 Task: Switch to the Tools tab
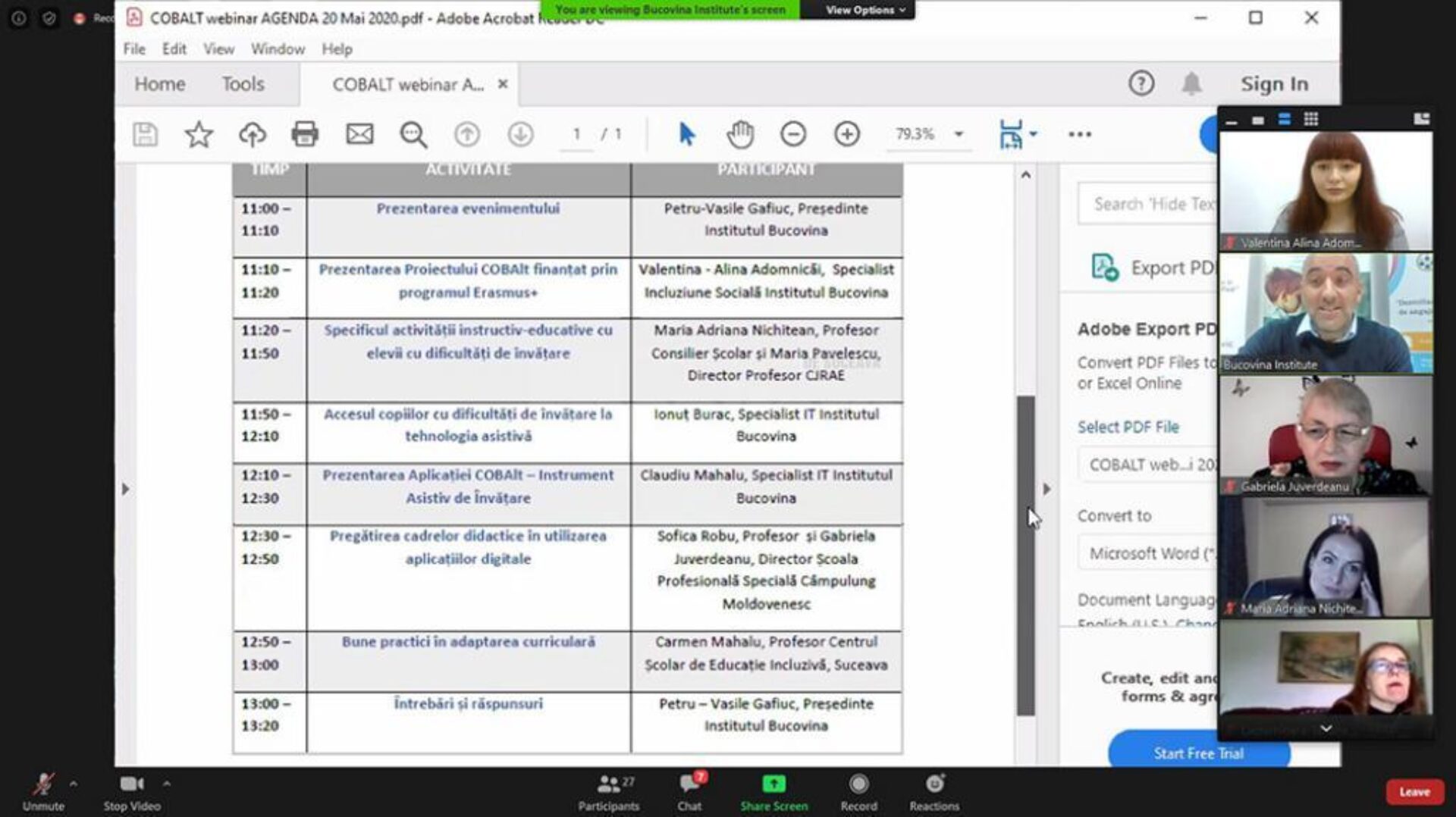pos(243,84)
